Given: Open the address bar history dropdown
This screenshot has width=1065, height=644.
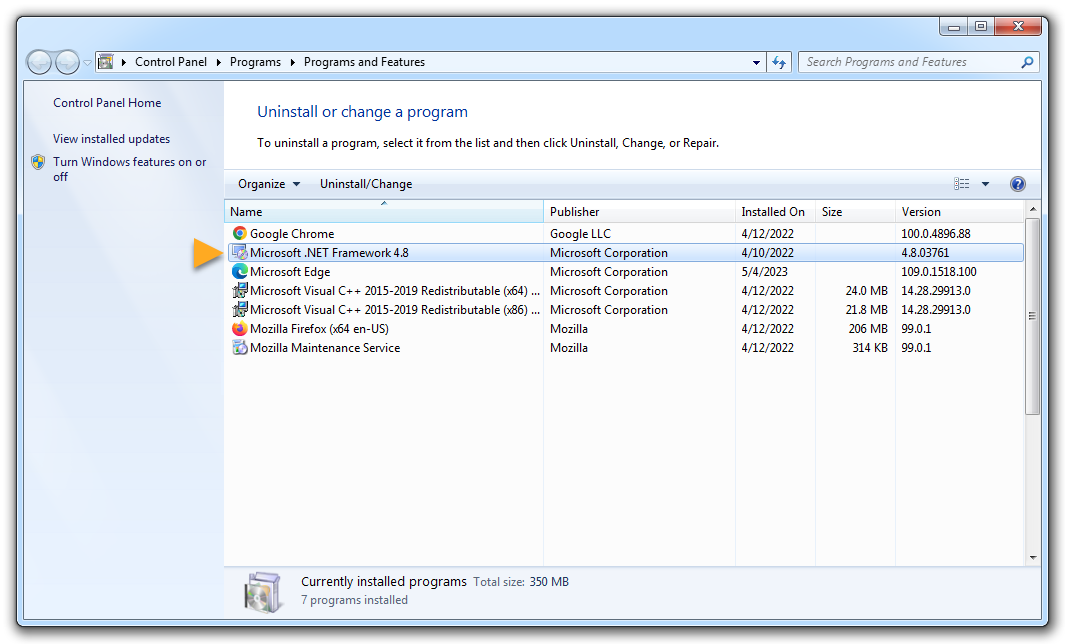Looking at the screenshot, I should tap(756, 62).
